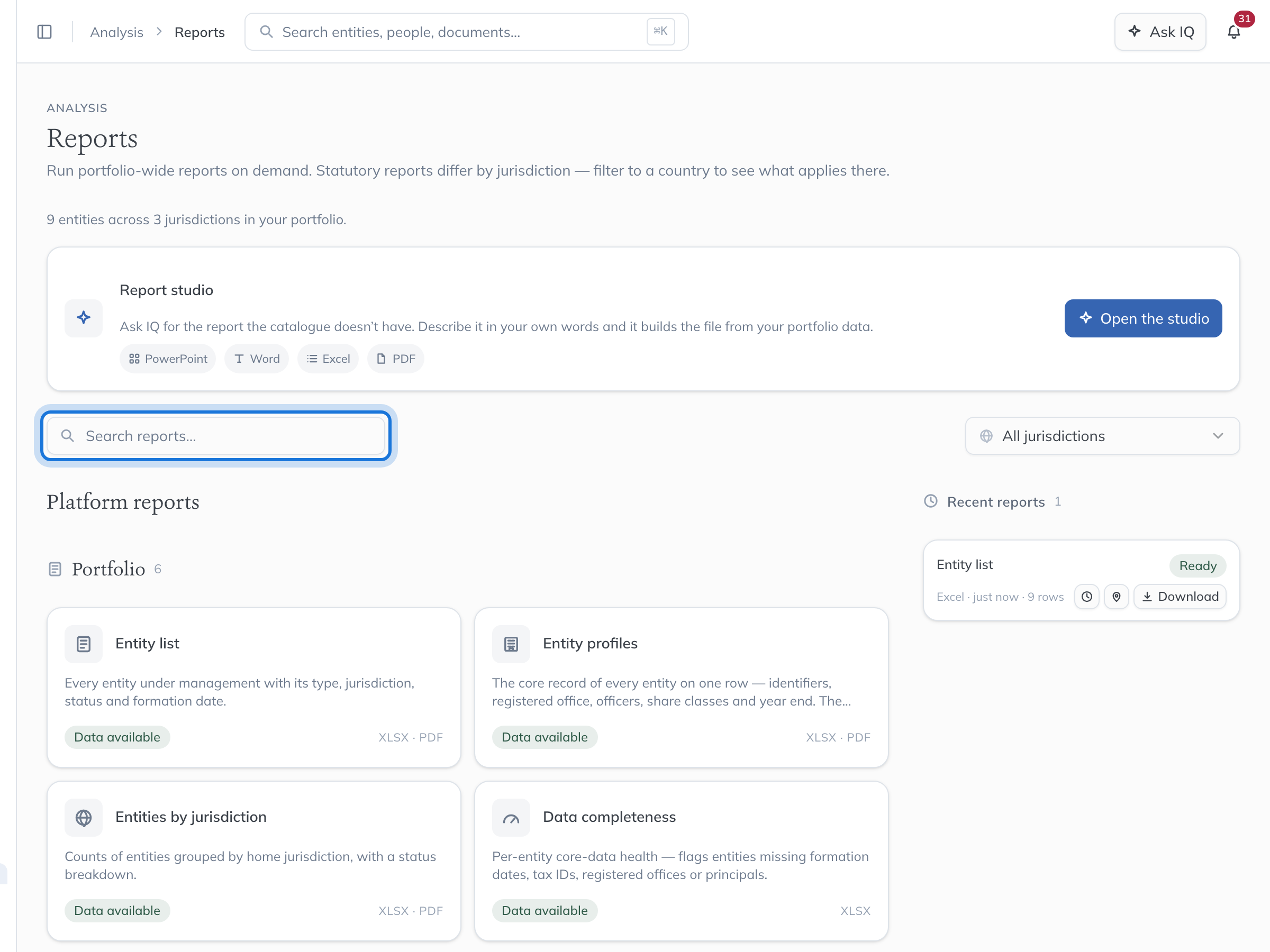
Task: Open the notifications bell
Action: pos(1233,32)
